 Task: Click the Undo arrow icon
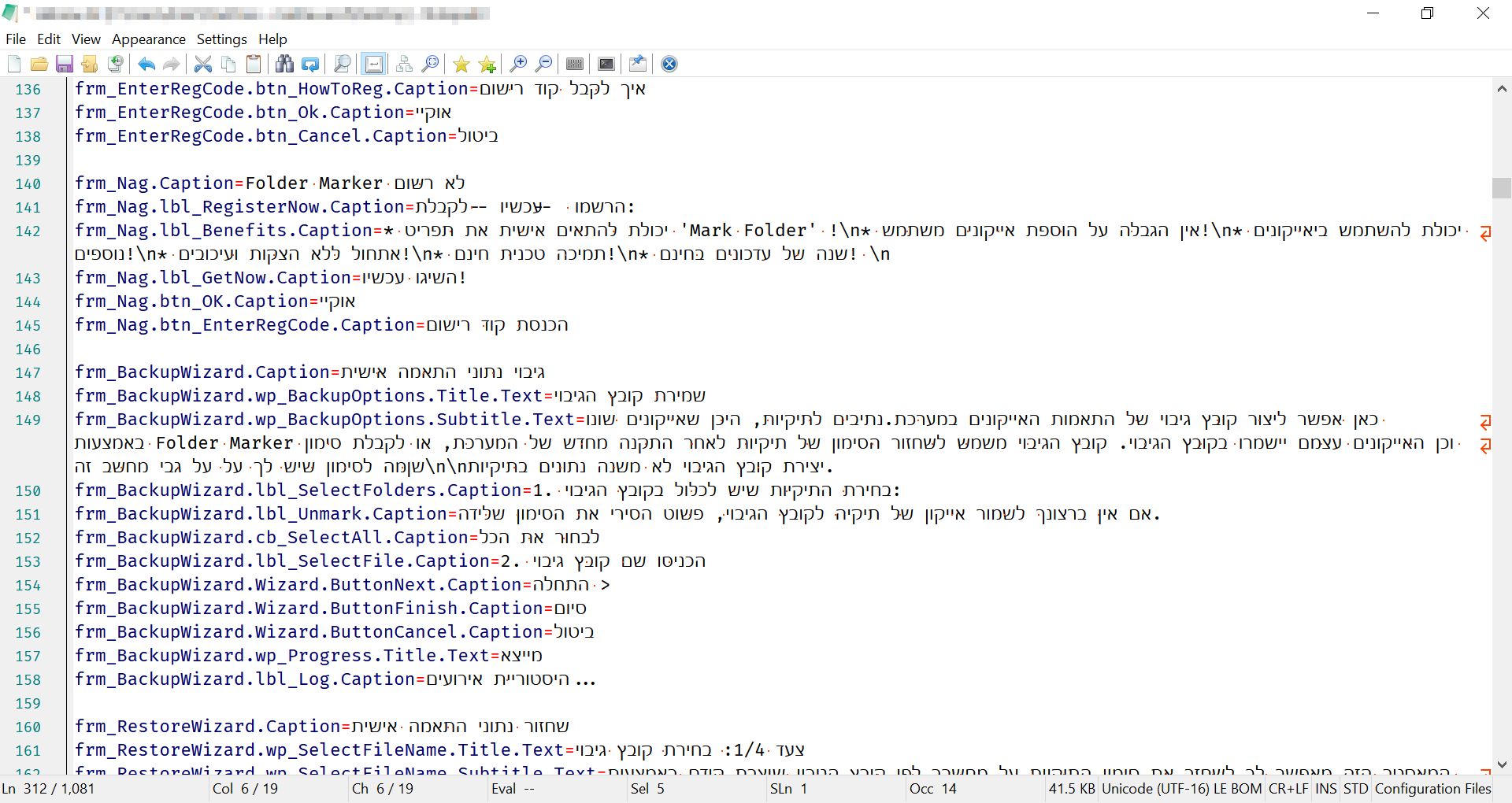click(x=146, y=64)
